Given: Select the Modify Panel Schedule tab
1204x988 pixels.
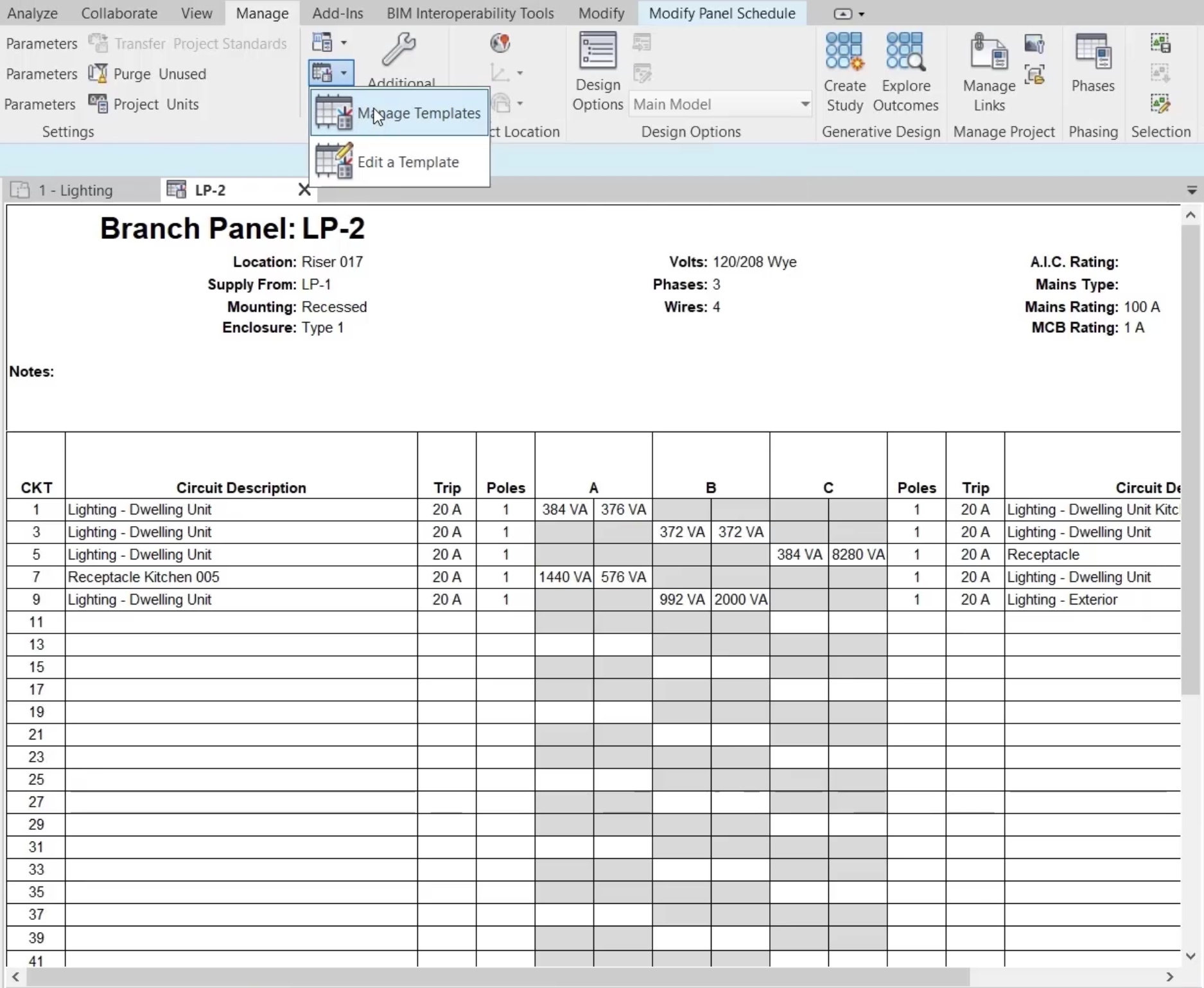Looking at the screenshot, I should pyautogui.click(x=722, y=13).
